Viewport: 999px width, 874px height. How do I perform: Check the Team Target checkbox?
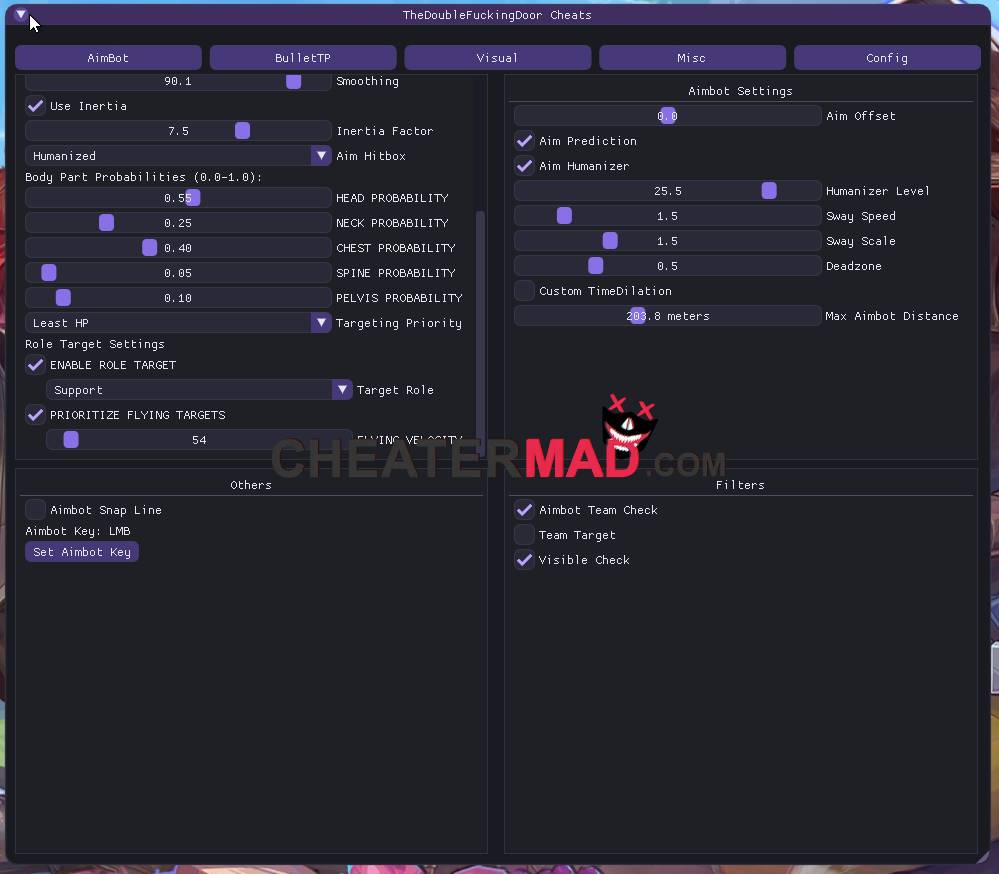pyautogui.click(x=524, y=534)
